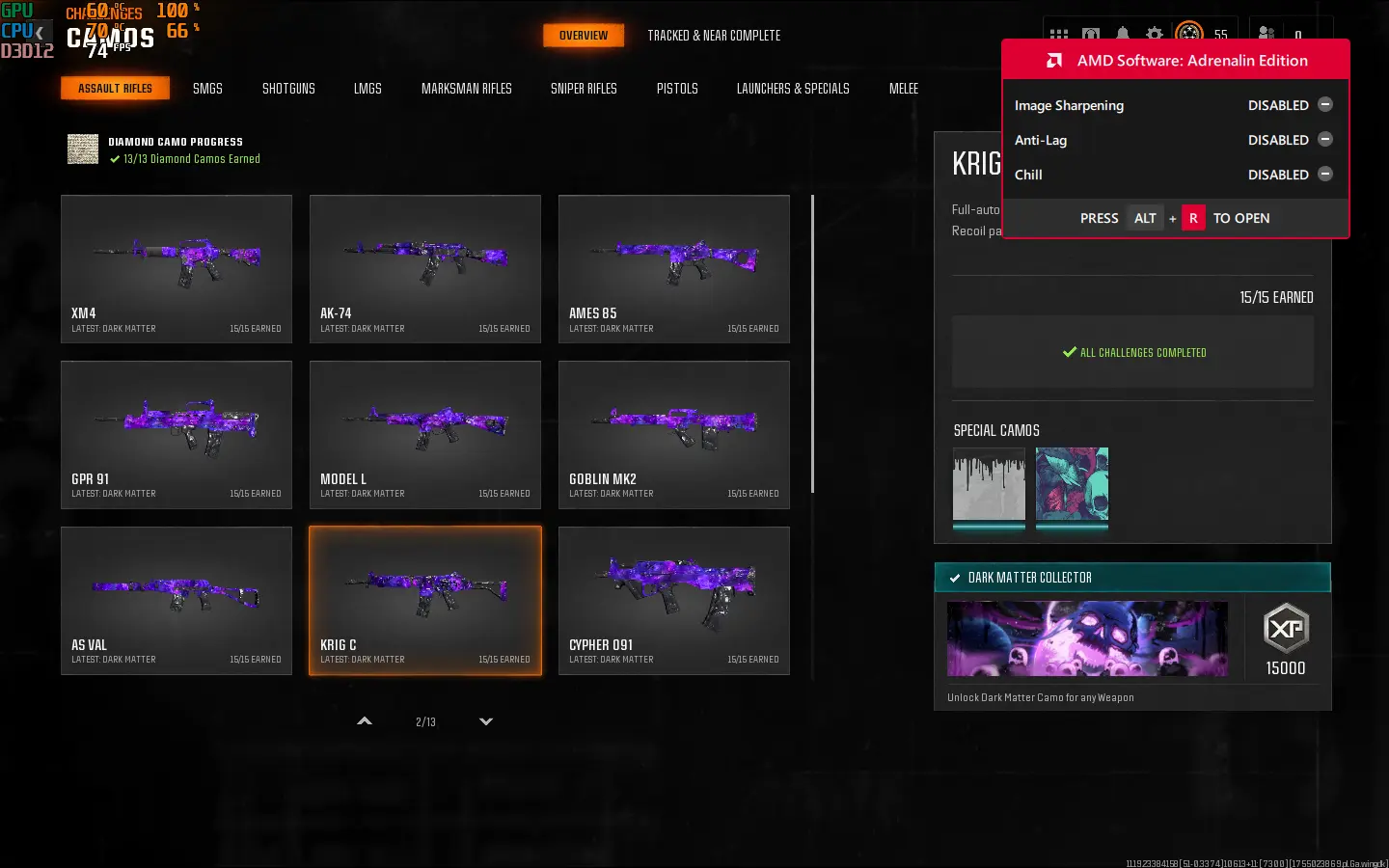Image resolution: width=1389 pixels, height=868 pixels.
Task: Click the XP reward badge icon
Action: [x=1286, y=629]
